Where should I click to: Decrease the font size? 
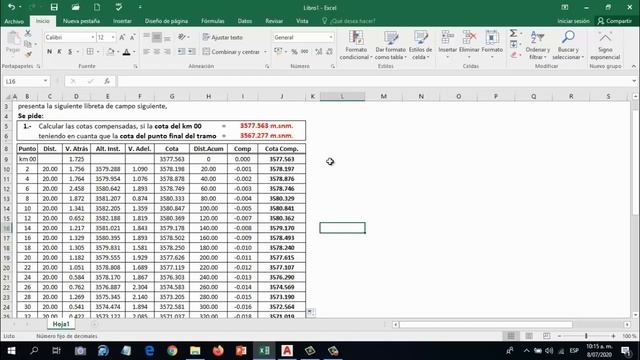tap(132, 37)
